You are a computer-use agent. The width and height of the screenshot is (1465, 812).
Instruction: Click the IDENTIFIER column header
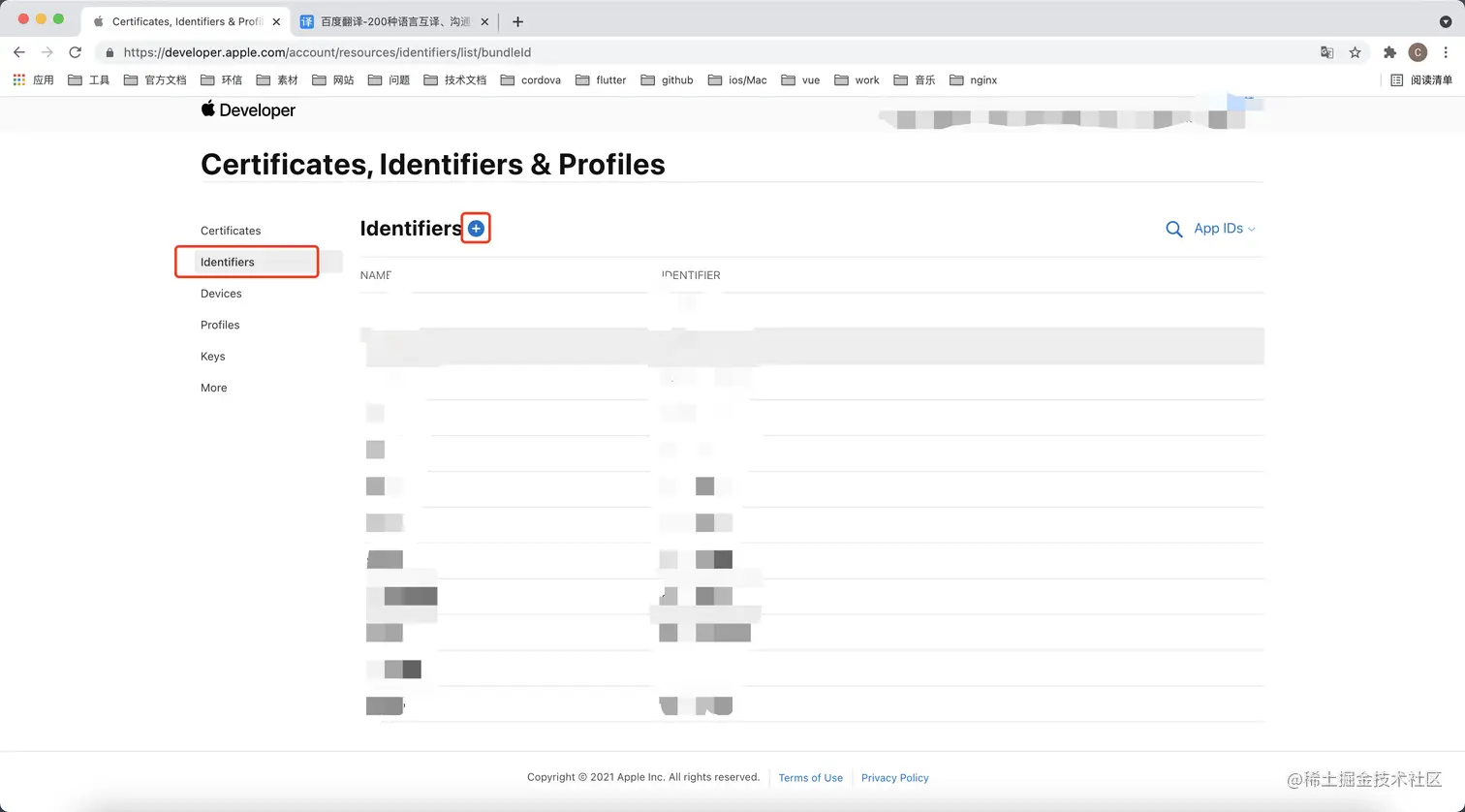tap(691, 275)
